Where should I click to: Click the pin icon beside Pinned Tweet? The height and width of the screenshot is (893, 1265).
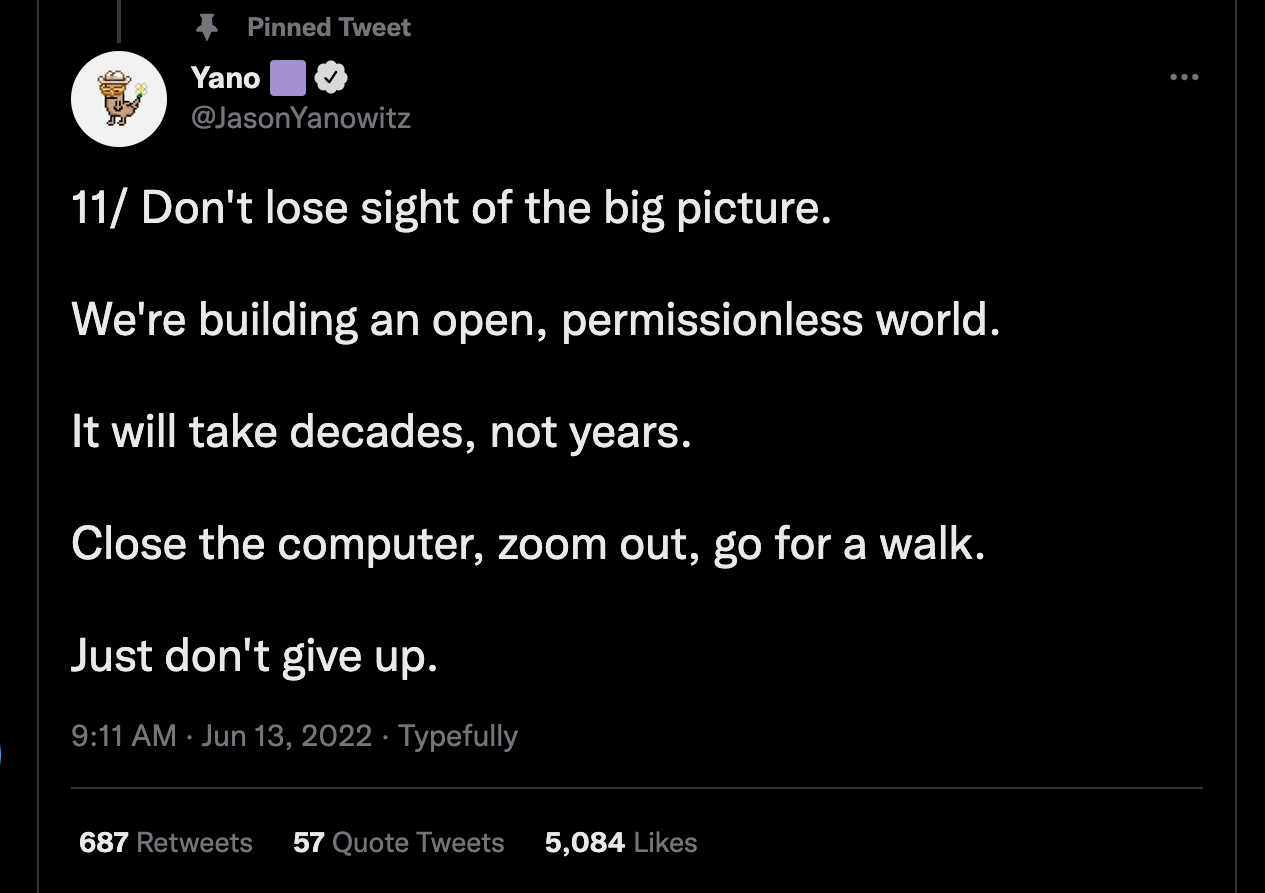coord(207,27)
